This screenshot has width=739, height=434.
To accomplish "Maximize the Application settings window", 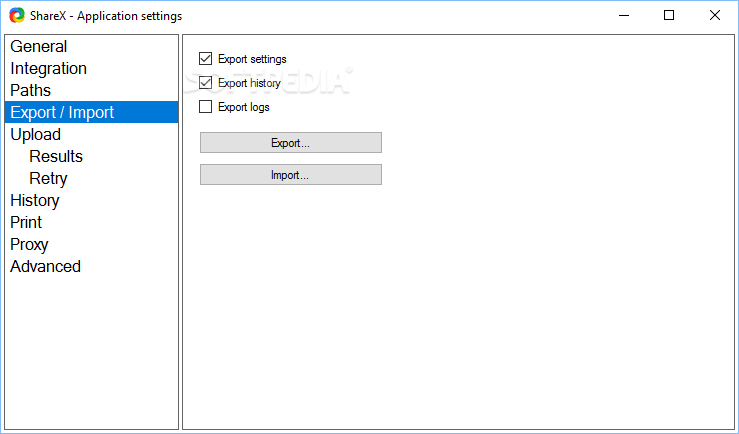I will [669, 16].
